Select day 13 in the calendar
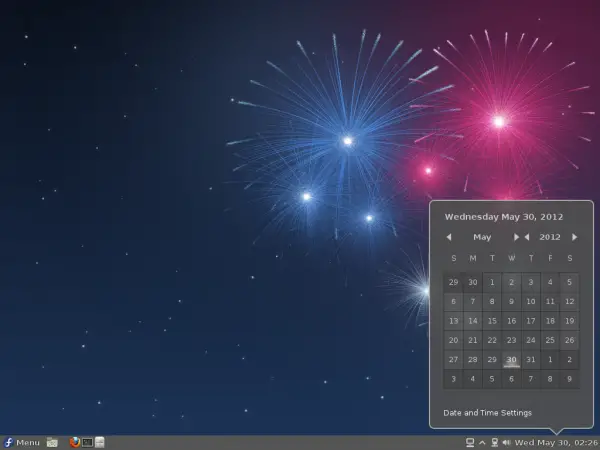The height and width of the screenshot is (450, 600). (x=453, y=321)
